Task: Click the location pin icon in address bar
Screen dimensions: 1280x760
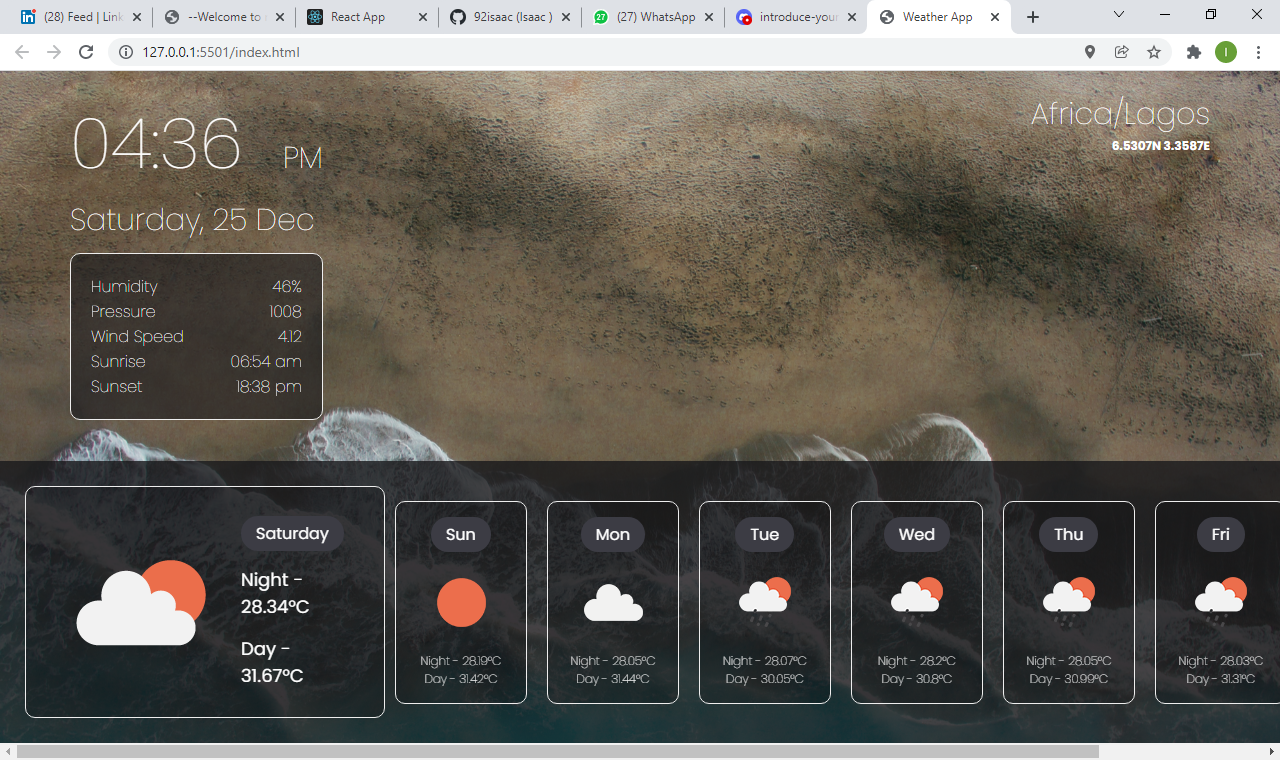Action: click(1090, 52)
